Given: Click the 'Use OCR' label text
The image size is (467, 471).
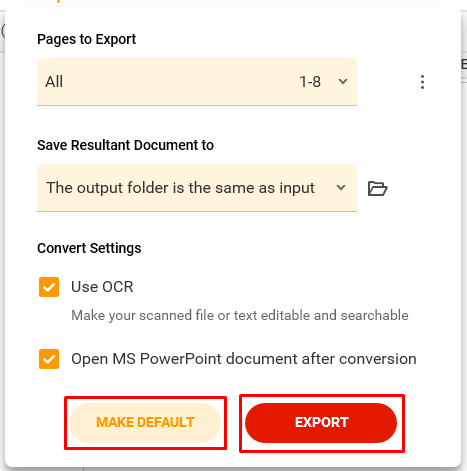Looking at the screenshot, I should [x=102, y=287].
